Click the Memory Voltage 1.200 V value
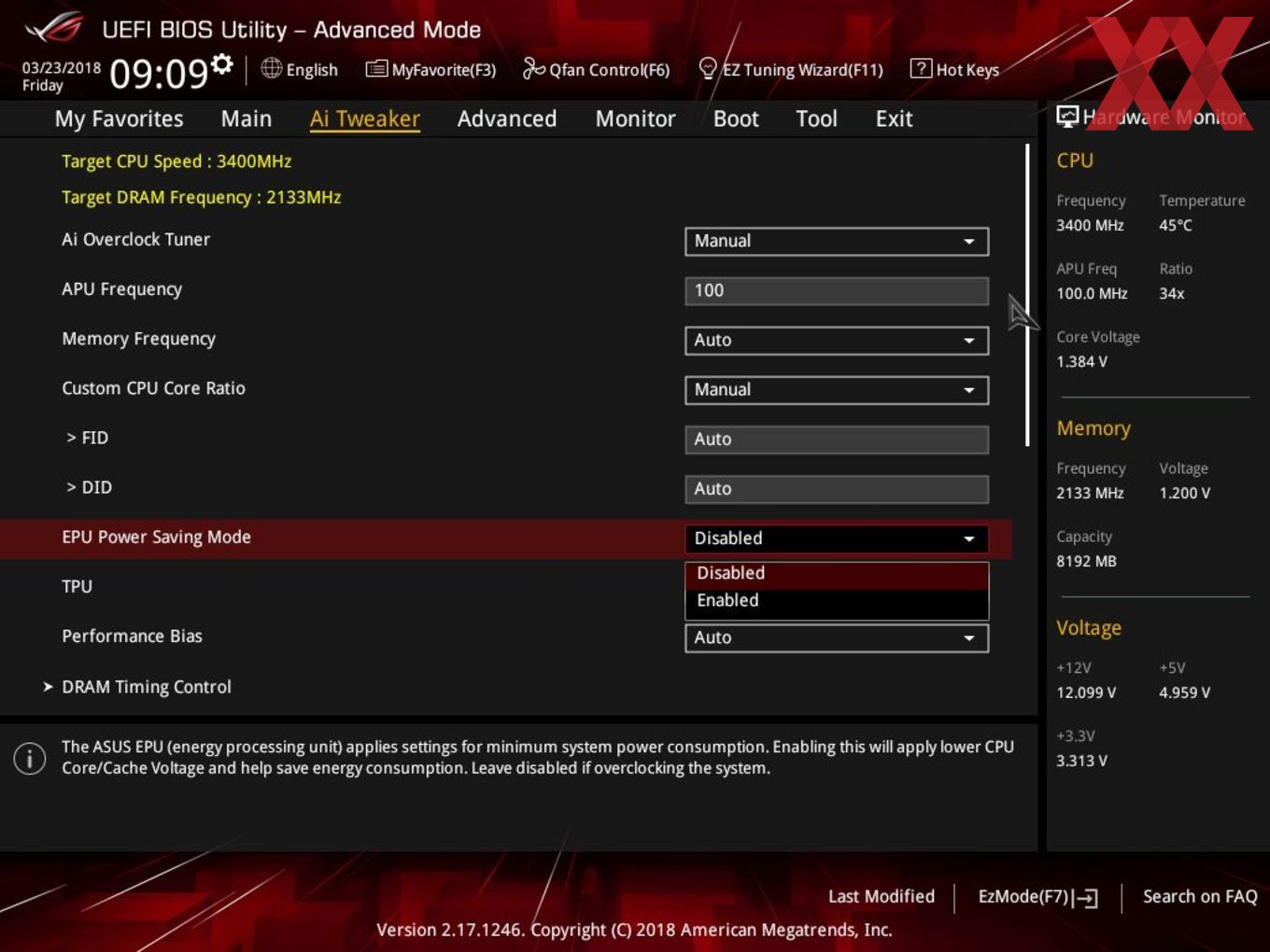This screenshot has width=1270, height=952. pyautogui.click(x=1184, y=493)
